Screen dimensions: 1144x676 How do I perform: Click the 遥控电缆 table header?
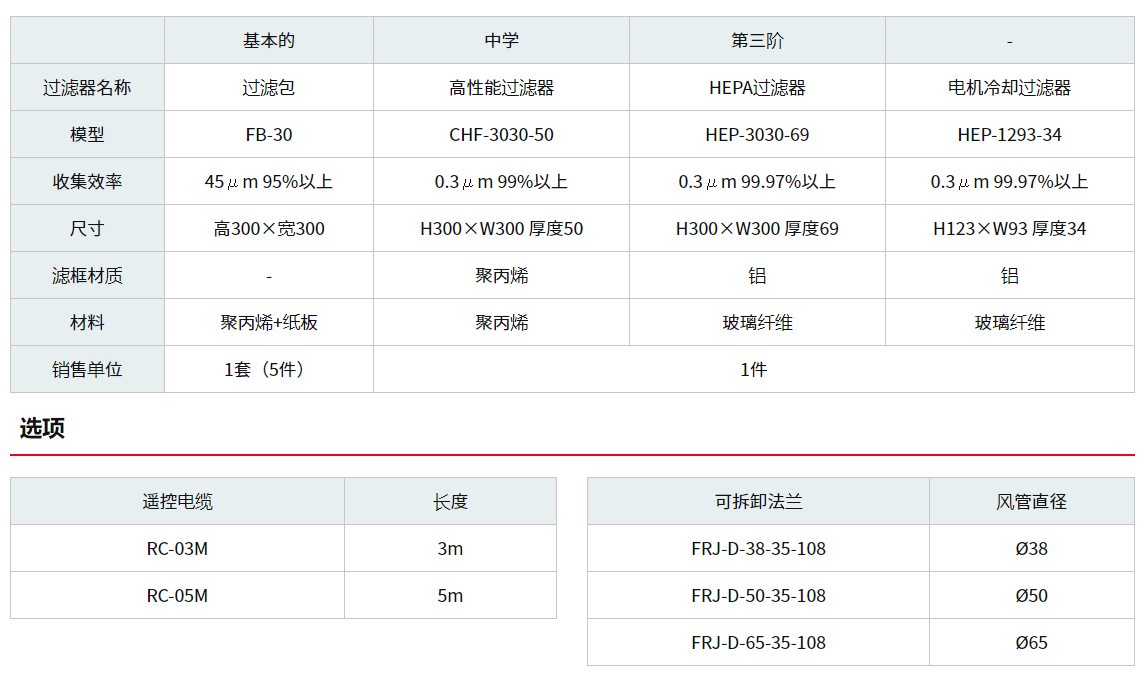coord(177,502)
